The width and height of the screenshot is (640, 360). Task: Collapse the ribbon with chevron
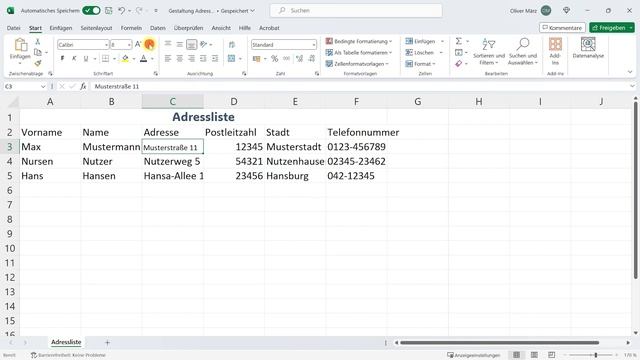(x=630, y=72)
